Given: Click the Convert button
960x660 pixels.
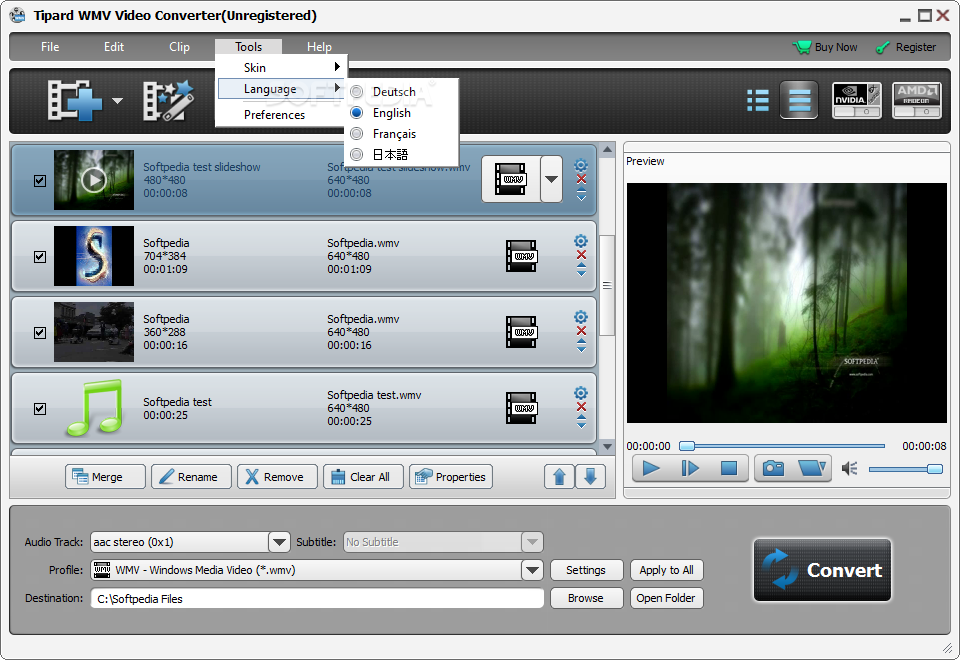Looking at the screenshot, I should coord(822,570).
